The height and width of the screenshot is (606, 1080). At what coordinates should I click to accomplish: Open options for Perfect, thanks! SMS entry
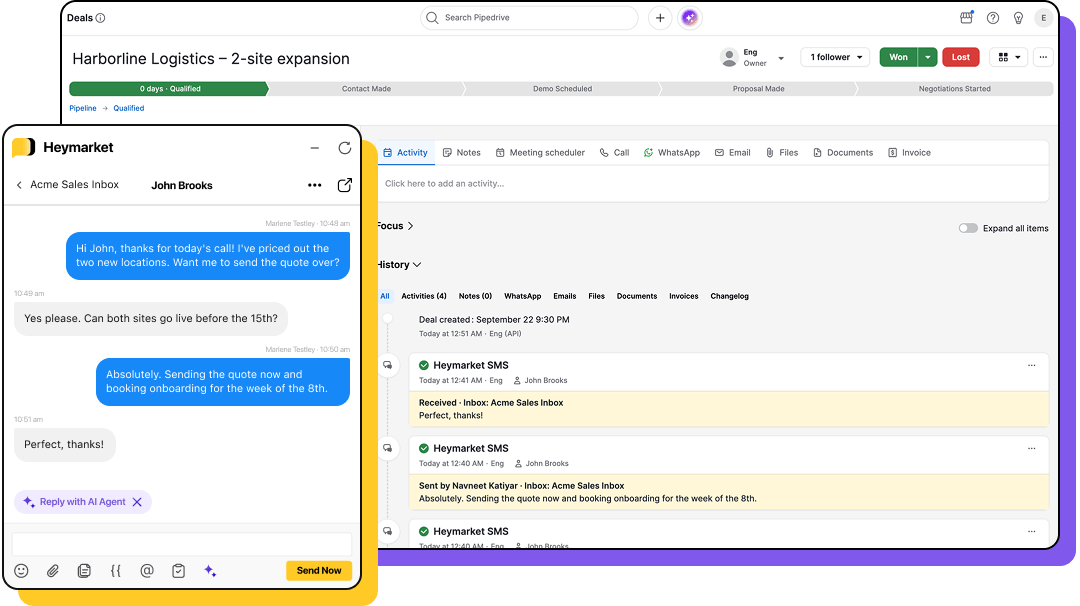pos(1031,366)
